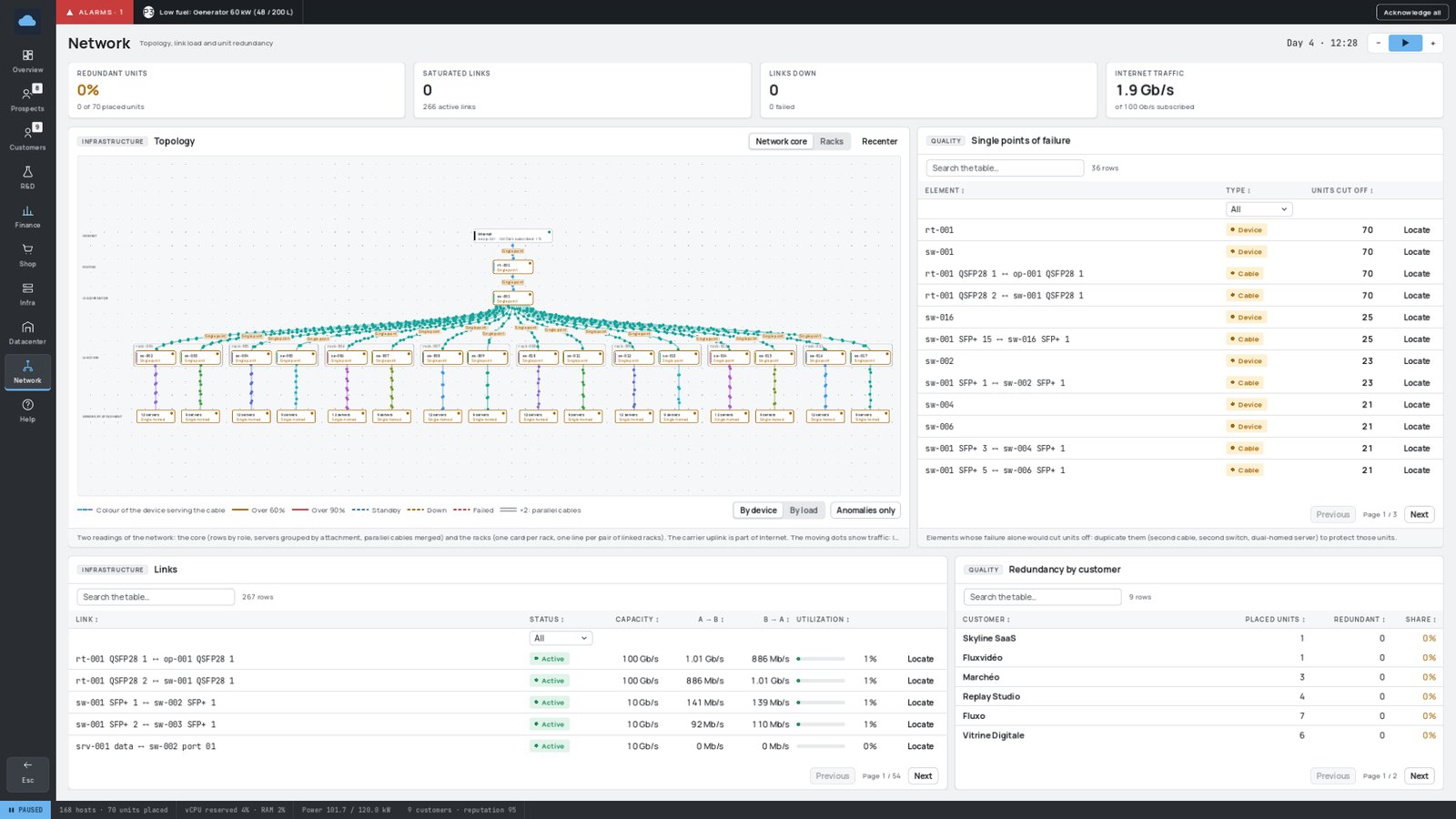Click utilization bar of sw-001 SFP+ 2 link

pos(821,724)
